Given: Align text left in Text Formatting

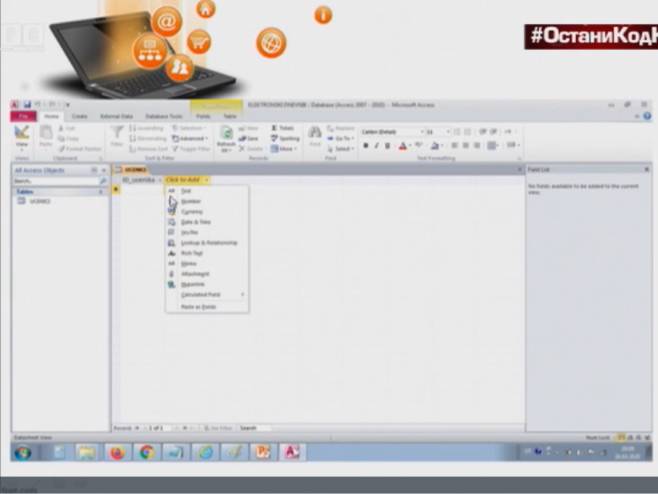Looking at the screenshot, I should click(x=454, y=145).
